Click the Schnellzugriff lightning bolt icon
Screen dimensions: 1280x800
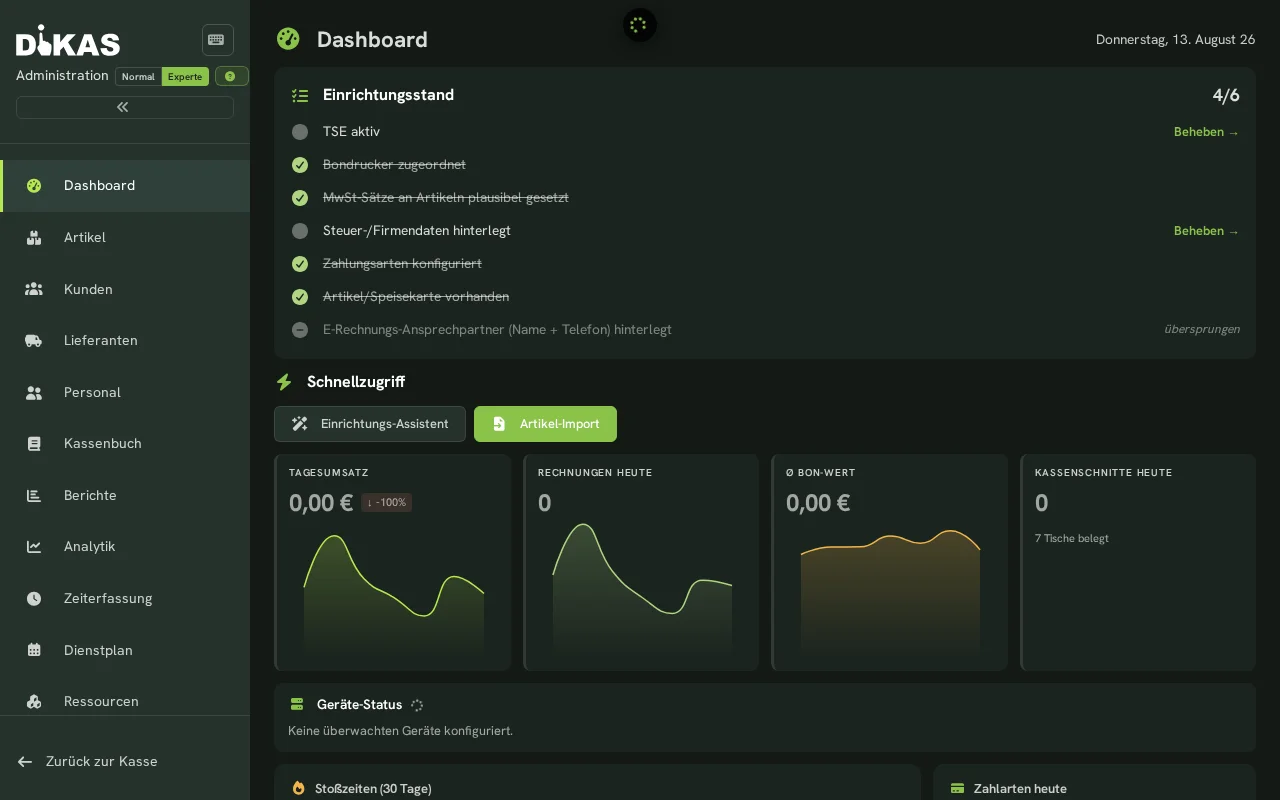coord(284,382)
